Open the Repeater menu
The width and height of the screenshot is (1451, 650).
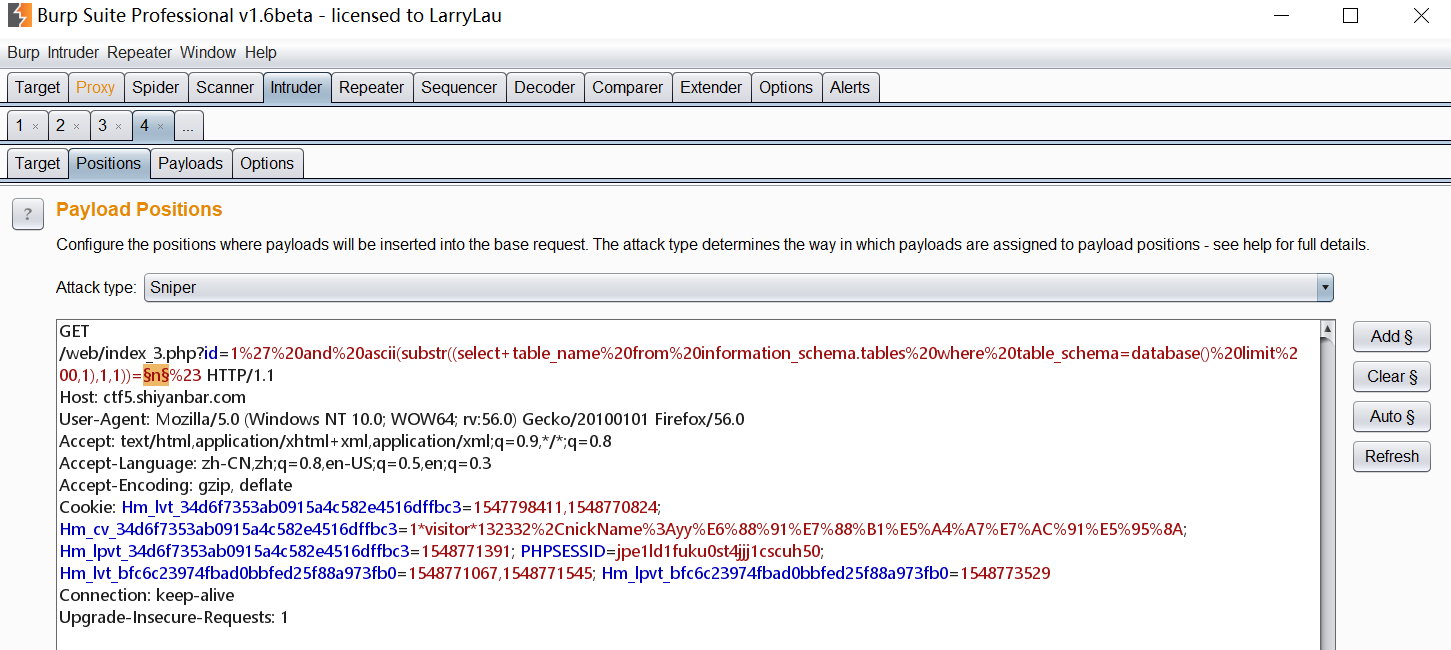(140, 52)
